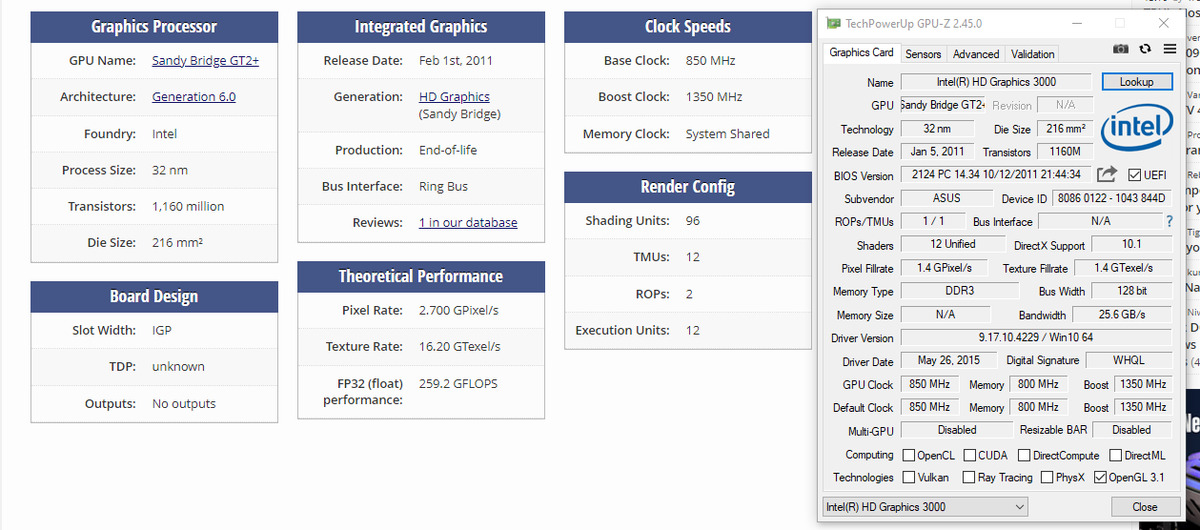This screenshot has height=530, width=1200.
Task: Take a GPU-Z screenshot with the camera icon
Action: (1121, 49)
